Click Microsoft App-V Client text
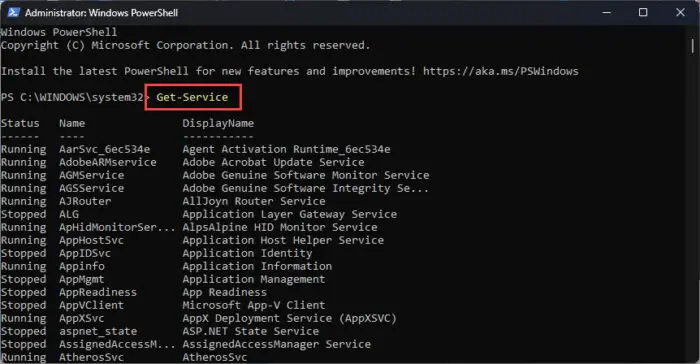 point(254,305)
